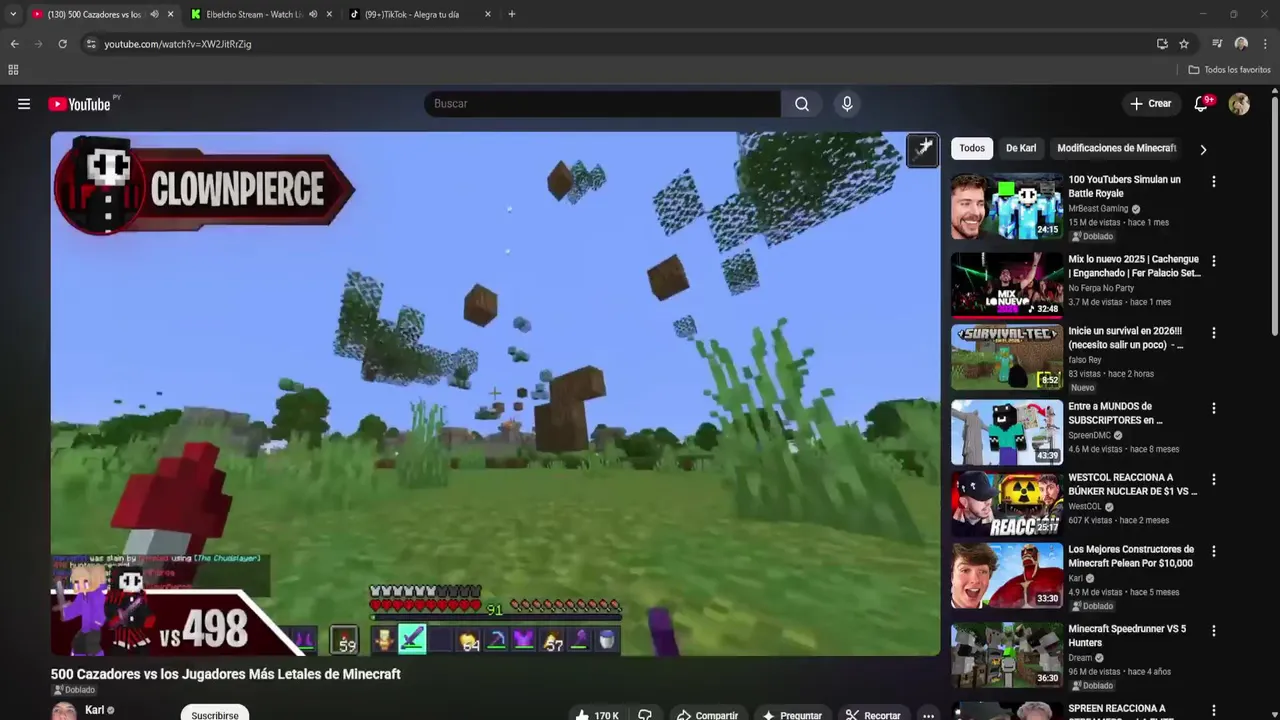The height and width of the screenshot is (720, 1280).
Task: Click the video player to pause
Action: pyautogui.click(x=495, y=394)
